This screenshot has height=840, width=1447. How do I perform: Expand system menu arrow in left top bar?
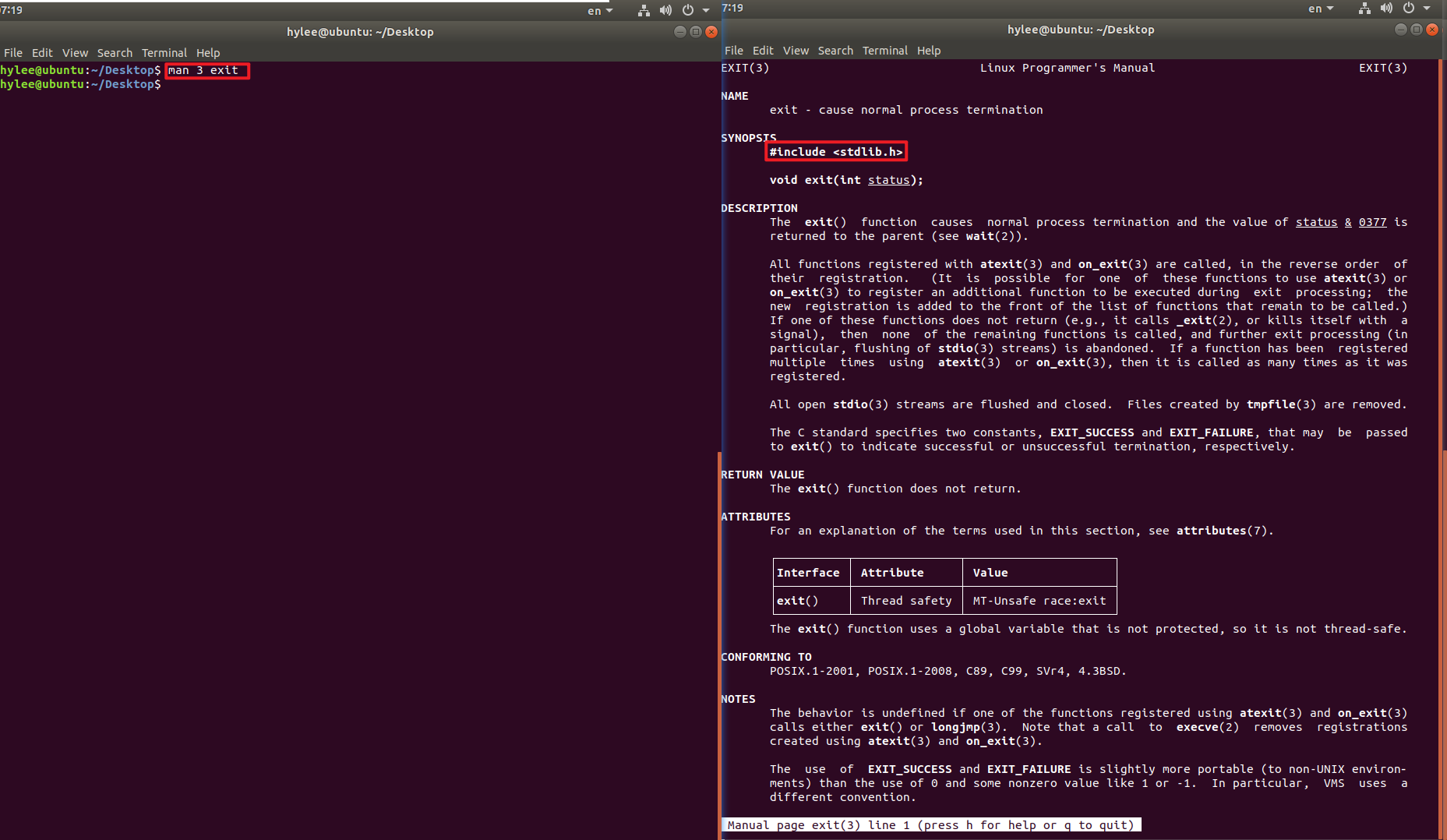706,11
